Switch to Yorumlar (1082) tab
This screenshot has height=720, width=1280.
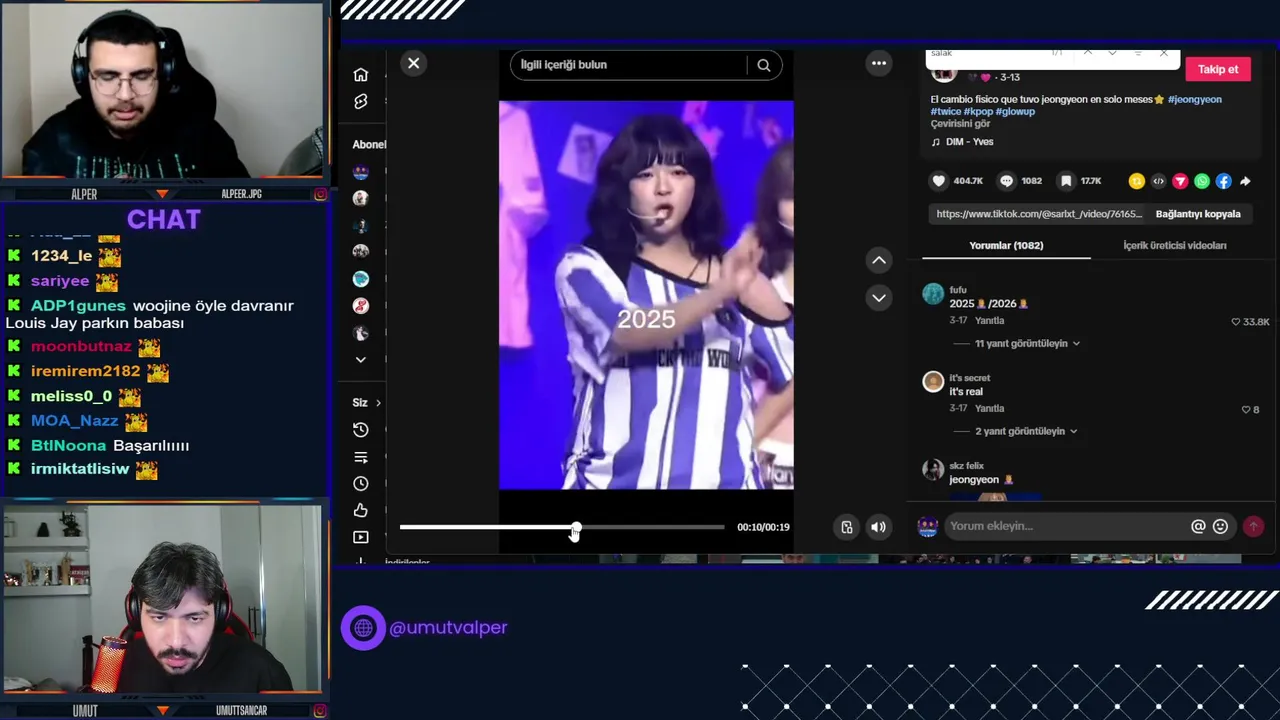pyautogui.click(x=1006, y=245)
